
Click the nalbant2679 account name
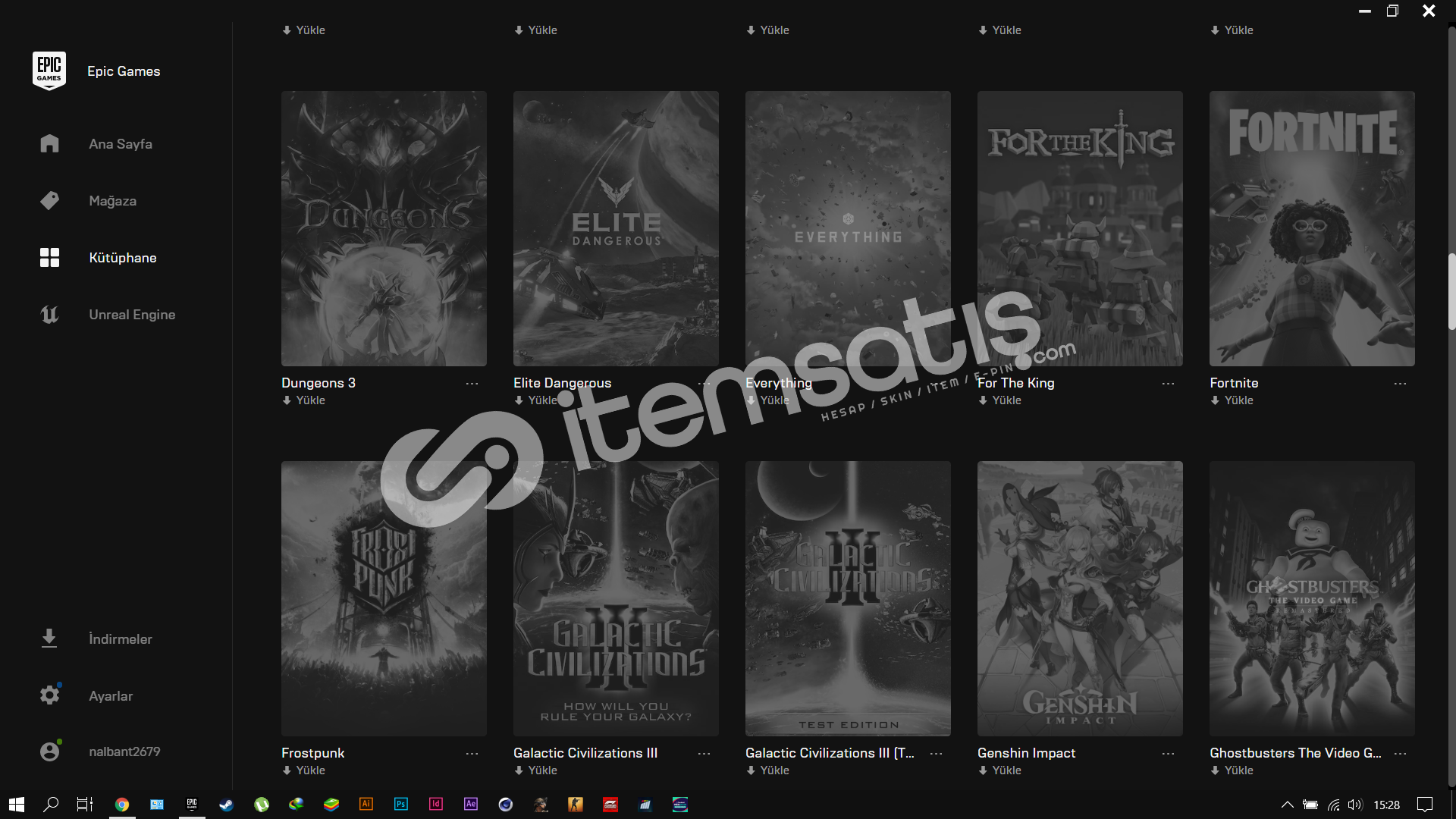[124, 752]
